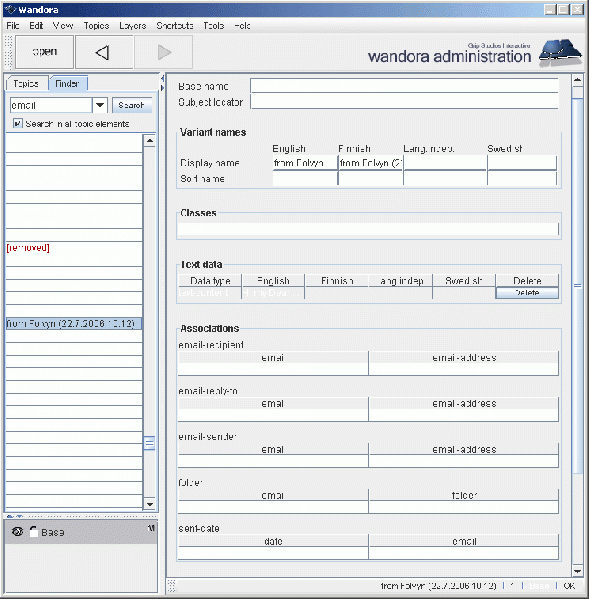Click the Base name input field
589x599 pixels.
point(404,86)
